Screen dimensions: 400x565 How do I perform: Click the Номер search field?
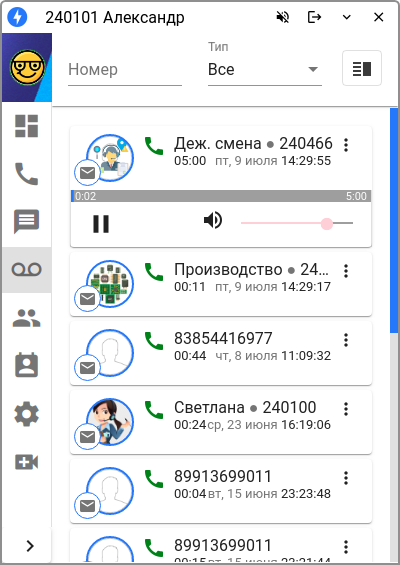(125, 70)
